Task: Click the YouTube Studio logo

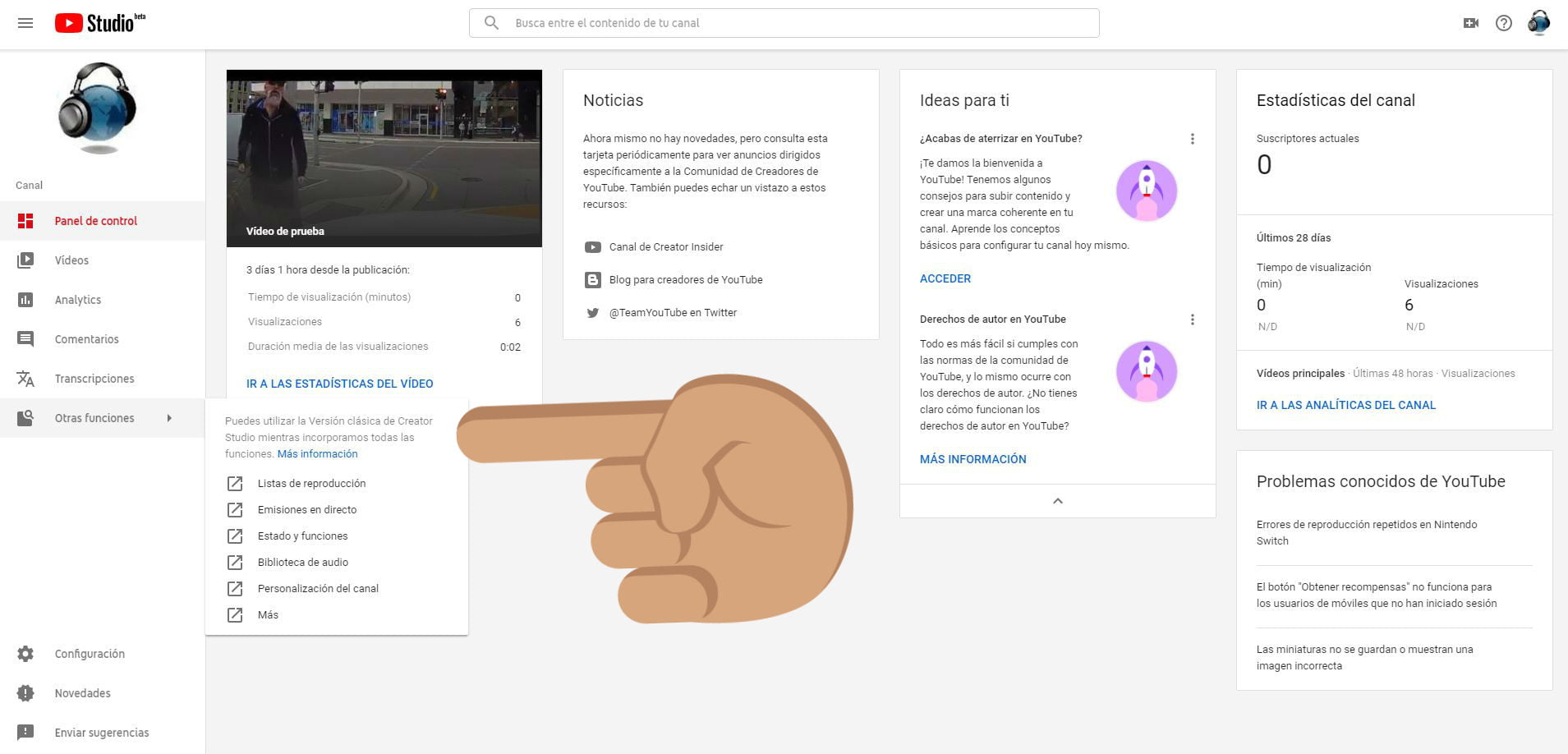Action: [x=99, y=23]
